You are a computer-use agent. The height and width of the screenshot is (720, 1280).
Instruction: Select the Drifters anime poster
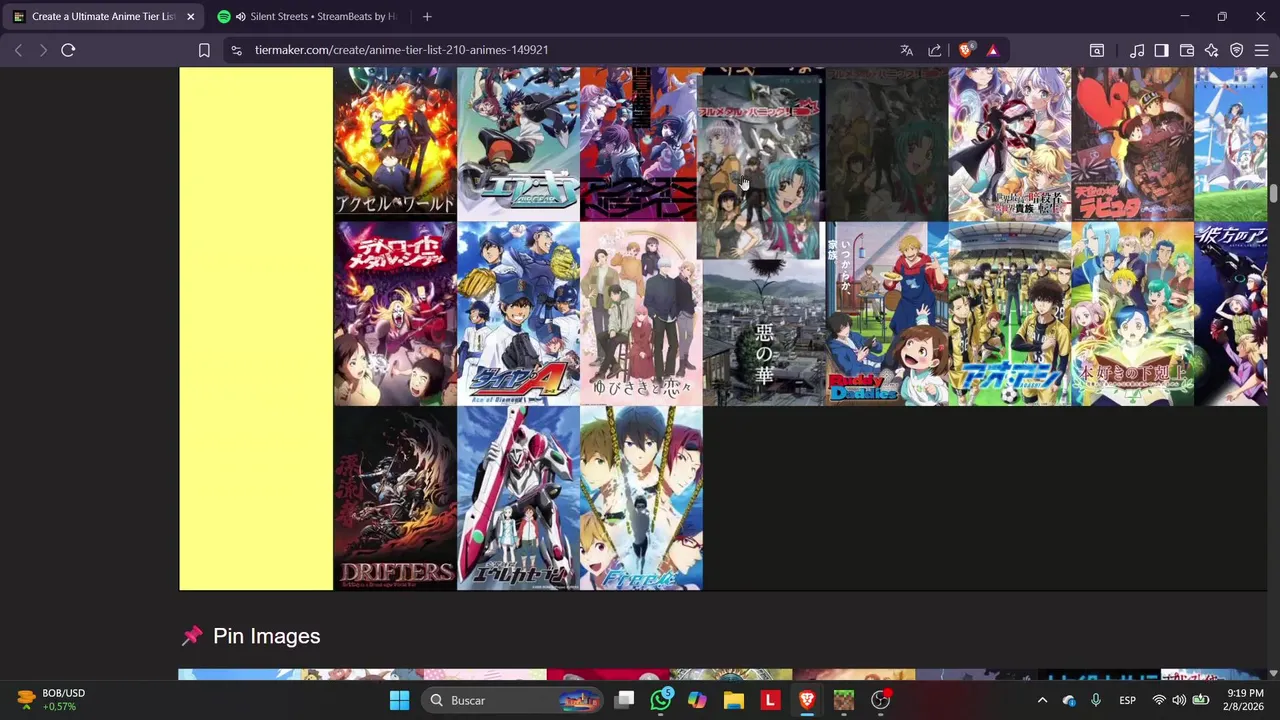[x=395, y=498]
